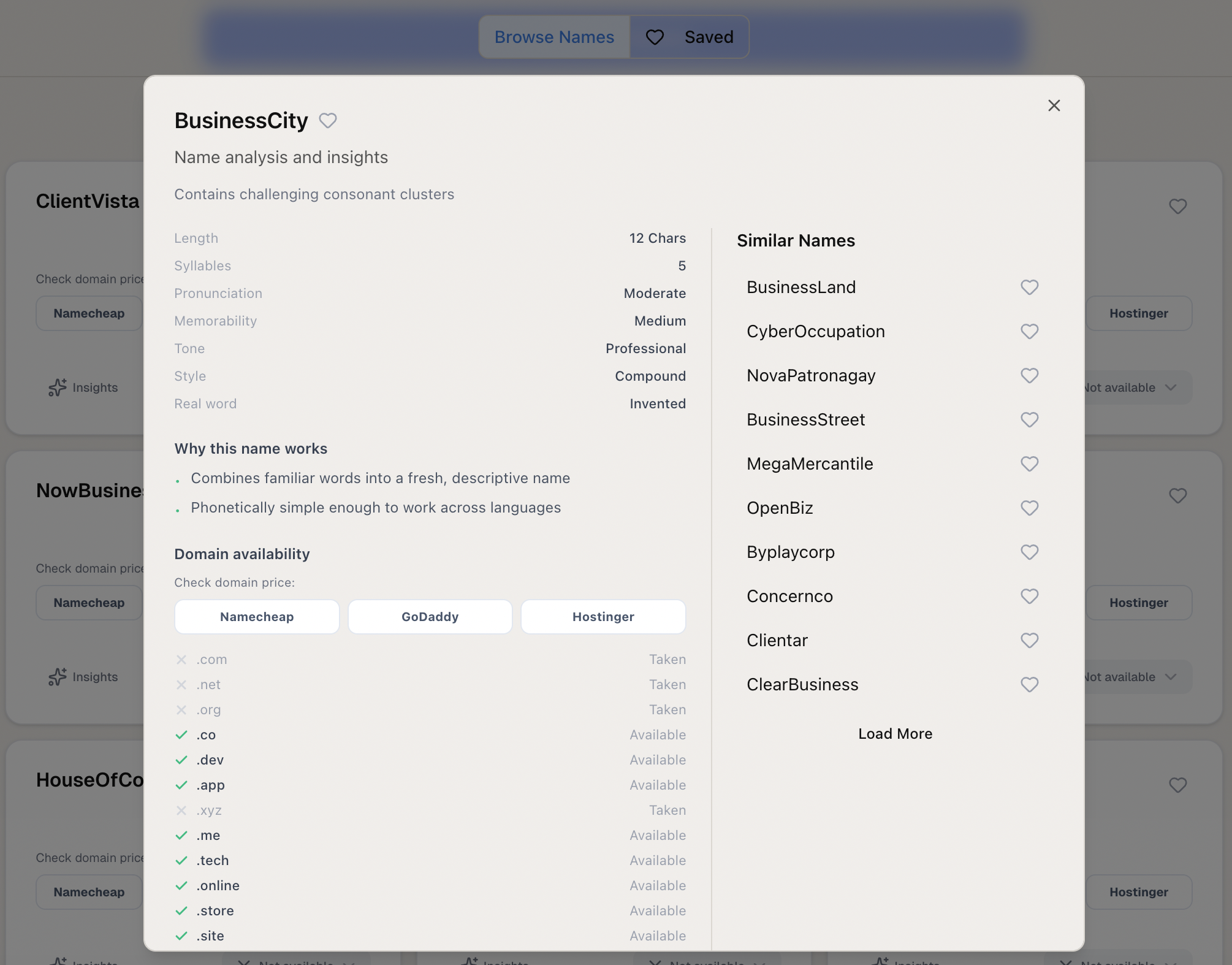Screen dimensions: 1232x965
Task: Check price on Namecheap in dialog
Action: pyautogui.click(x=257, y=617)
